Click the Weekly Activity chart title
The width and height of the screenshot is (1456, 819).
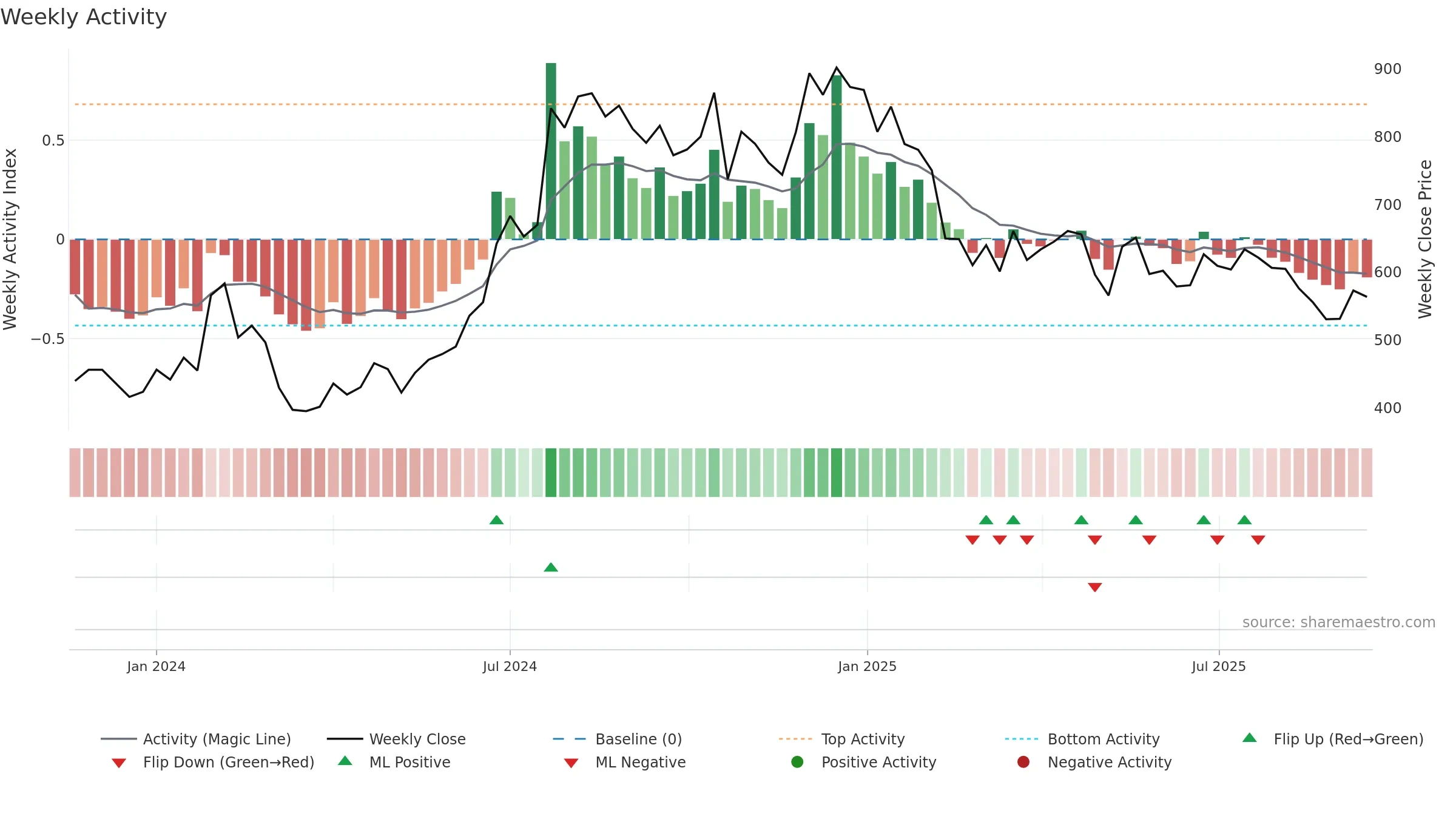point(84,17)
